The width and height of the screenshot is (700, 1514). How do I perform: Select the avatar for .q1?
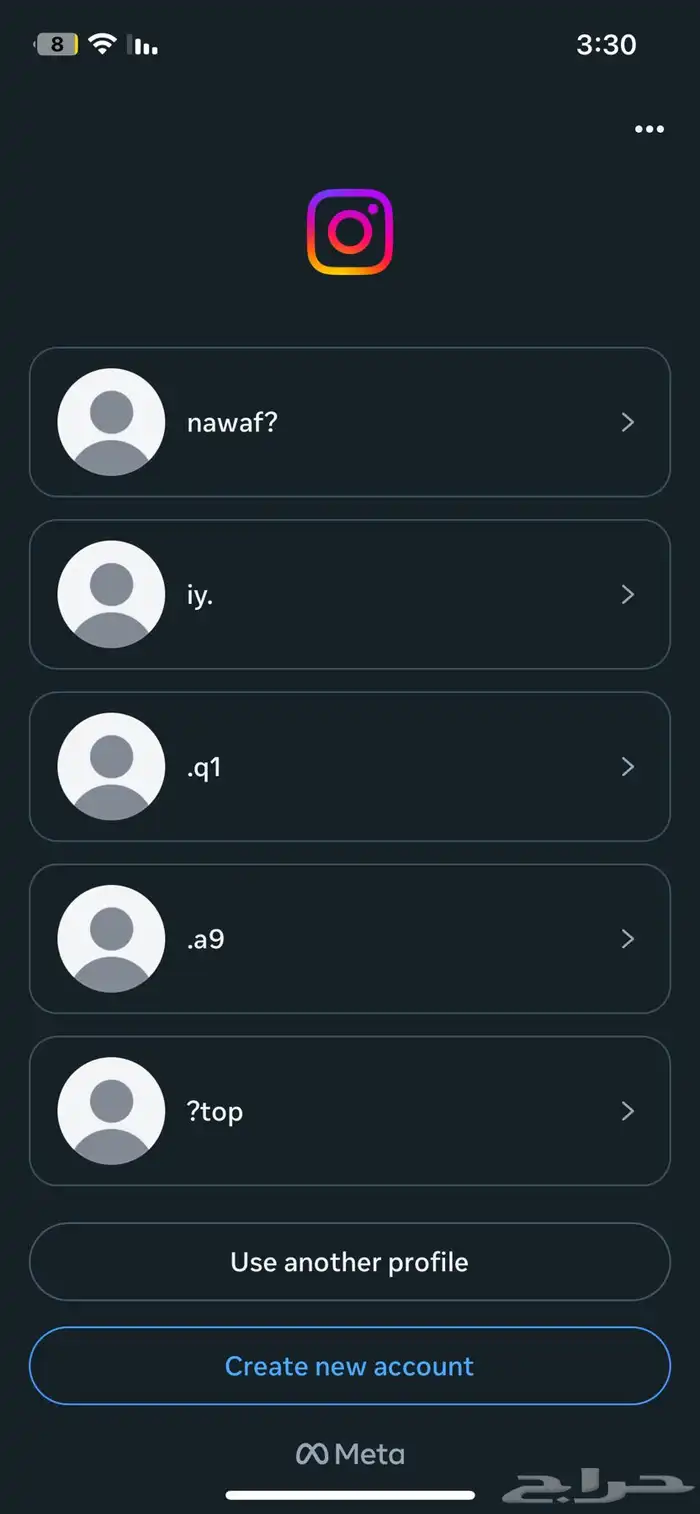(x=111, y=766)
